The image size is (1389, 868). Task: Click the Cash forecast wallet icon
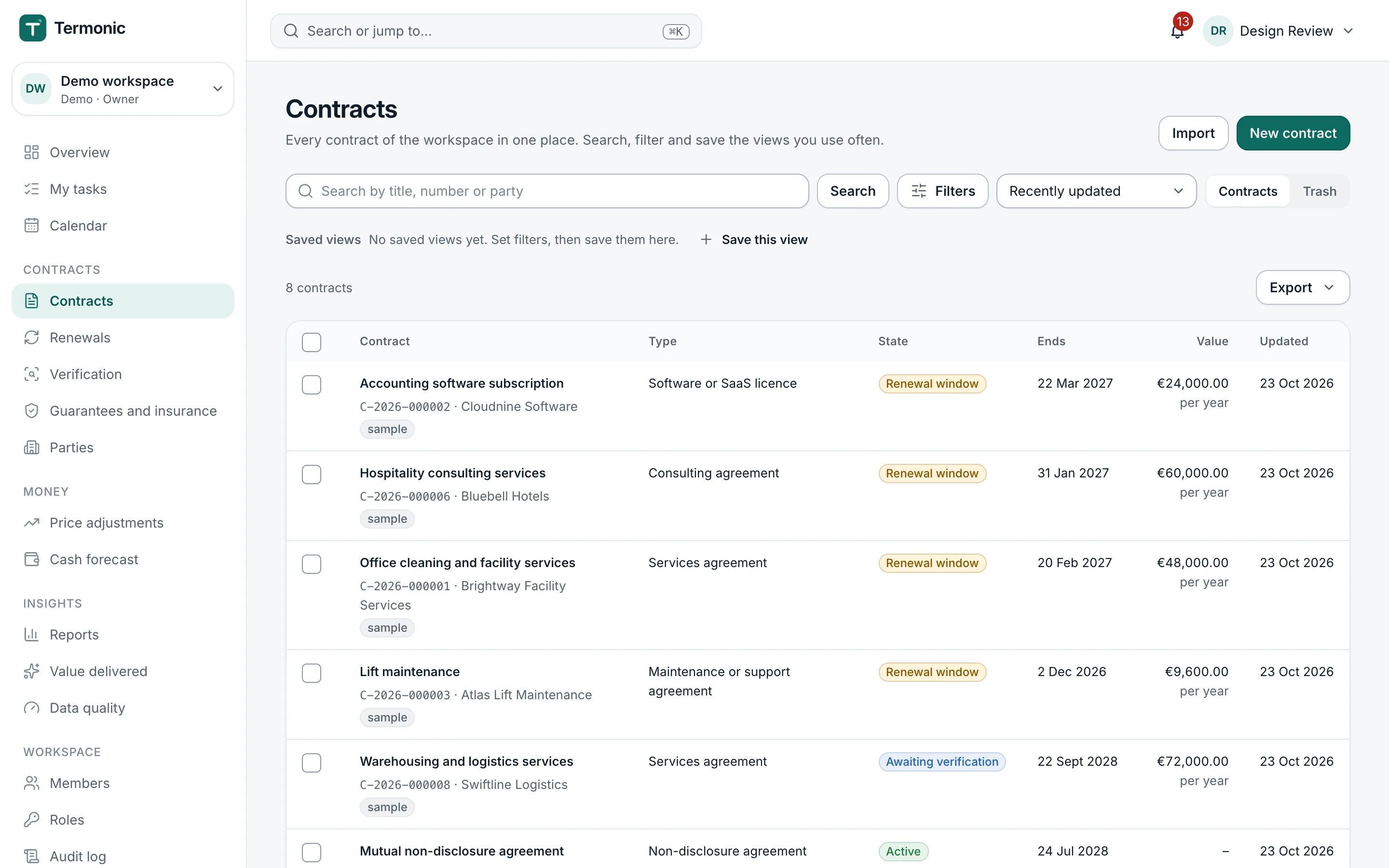tap(31, 560)
